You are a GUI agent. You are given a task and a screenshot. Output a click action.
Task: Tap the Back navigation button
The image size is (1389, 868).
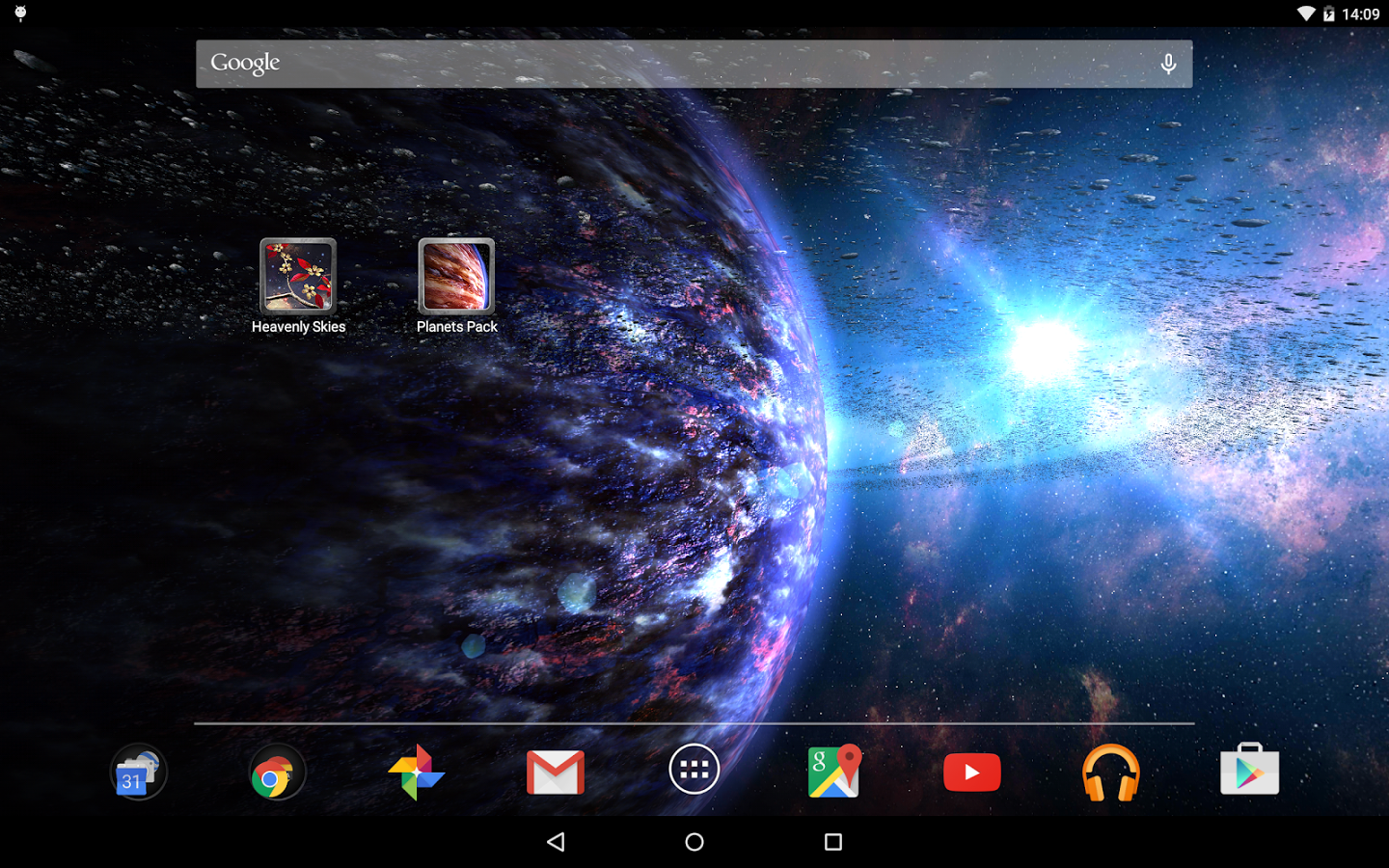point(556,842)
